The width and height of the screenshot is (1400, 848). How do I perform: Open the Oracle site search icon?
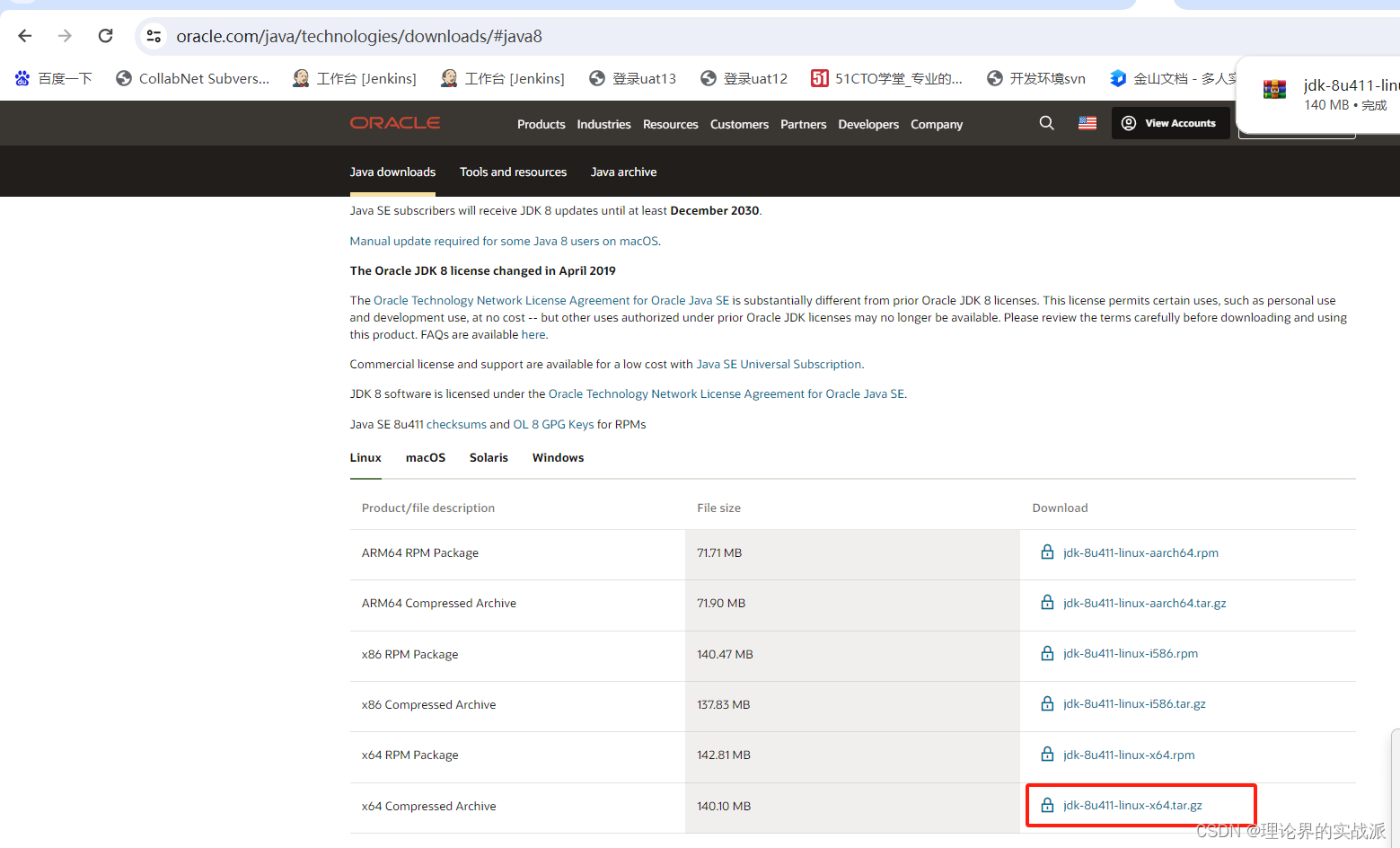[1046, 123]
